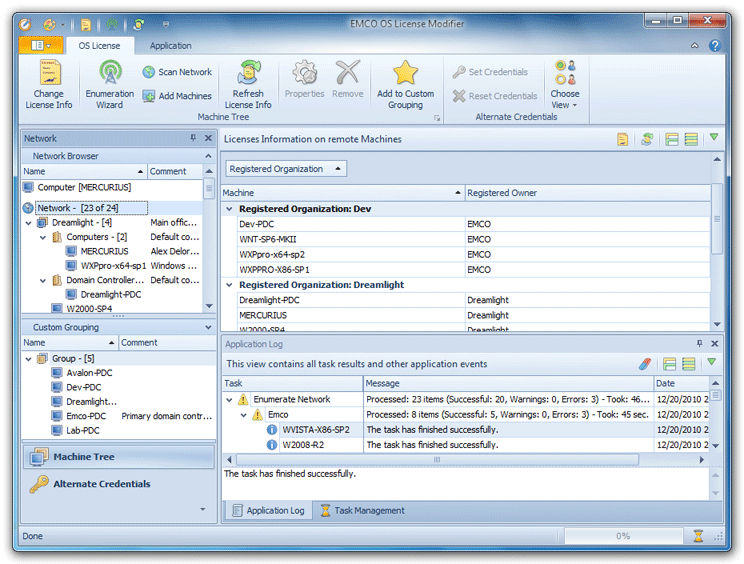Switch to the Application ribbon tab
The image size is (744, 564).
coord(170,45)
